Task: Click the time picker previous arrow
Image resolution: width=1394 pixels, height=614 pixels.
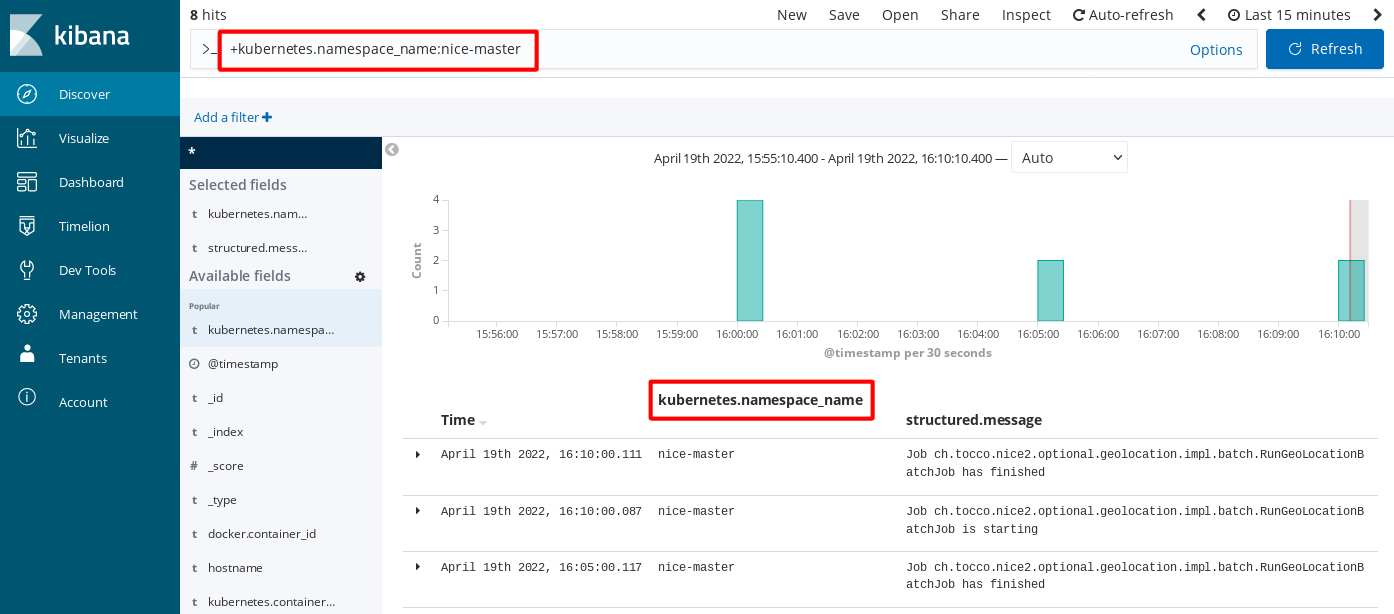Action: click(1201, 15)
